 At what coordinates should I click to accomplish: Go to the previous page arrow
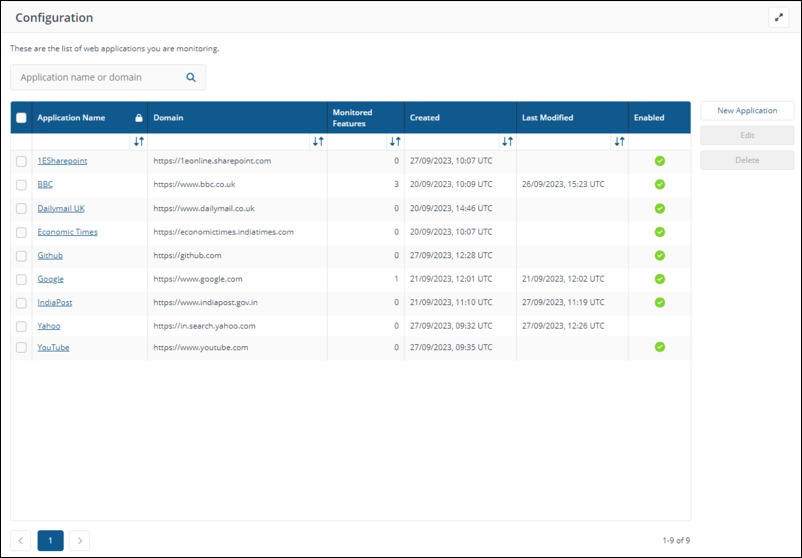coord(22,540)
